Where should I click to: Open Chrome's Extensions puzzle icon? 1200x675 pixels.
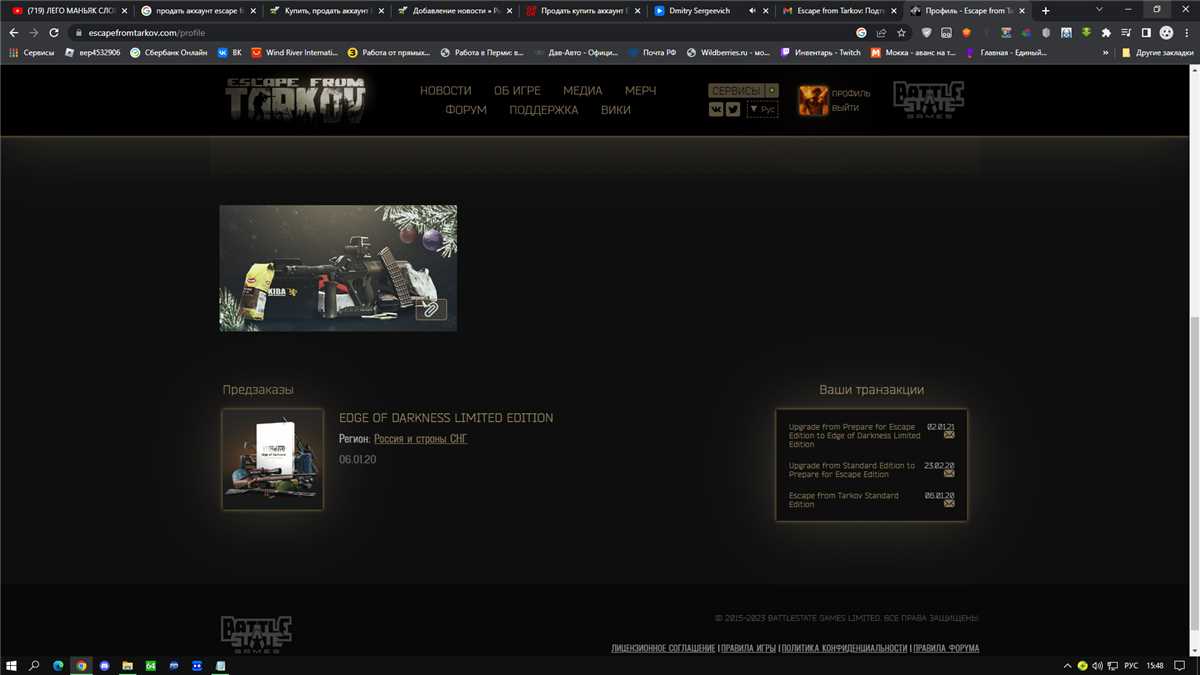click(x=1106, y=32)
